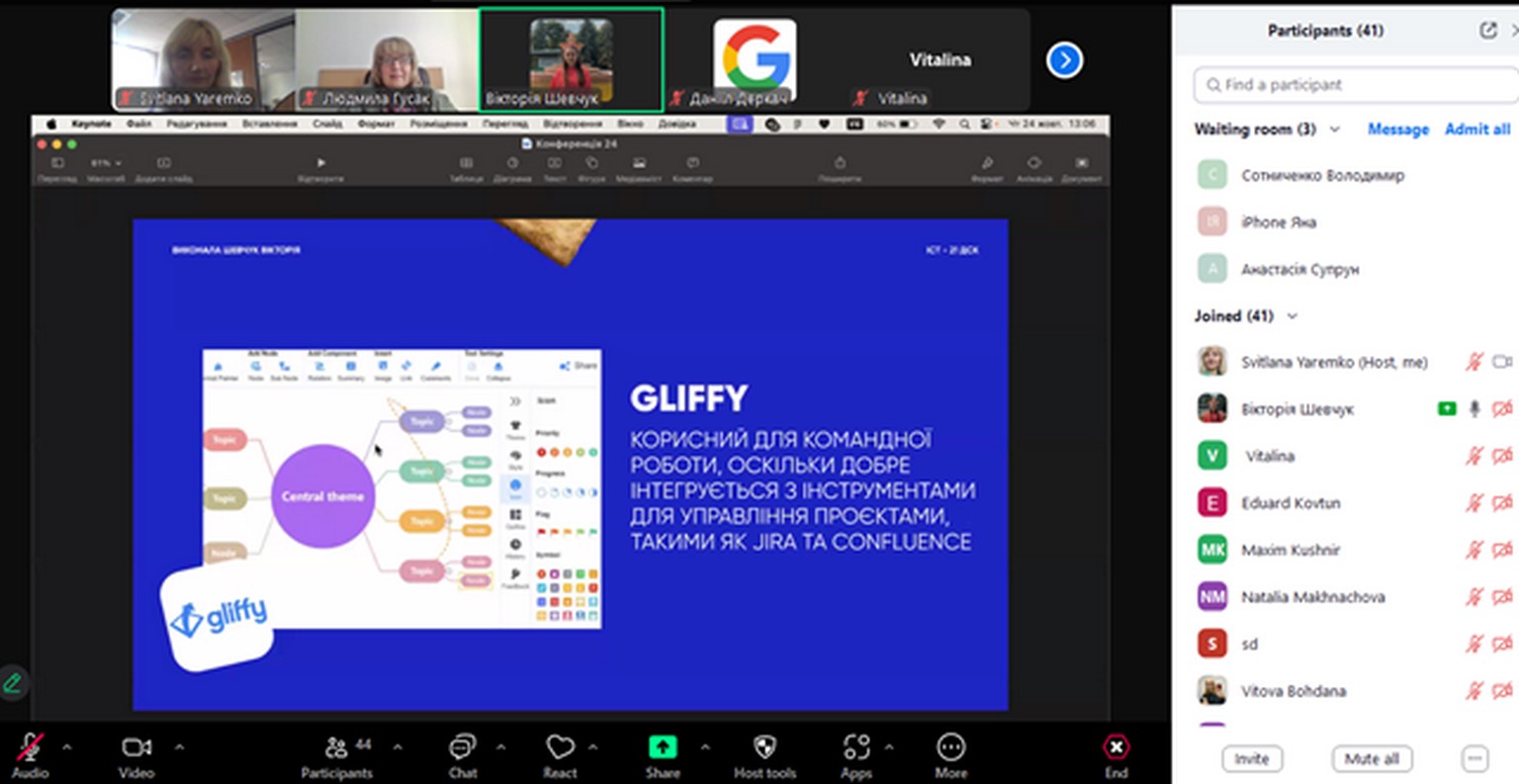Unmute the Audio microphone
This screenshot has height=784, width=1519.
tap(30, 747)
